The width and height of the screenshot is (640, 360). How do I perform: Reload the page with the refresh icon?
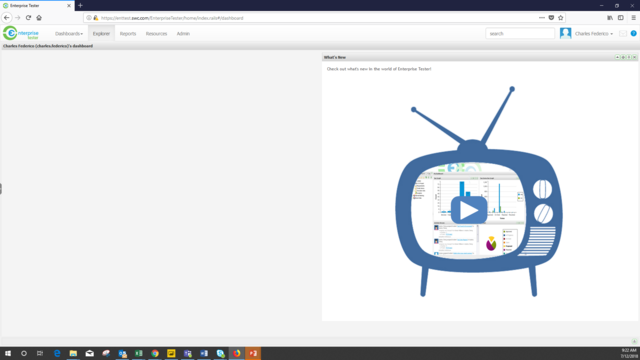[x=28, y=18]
